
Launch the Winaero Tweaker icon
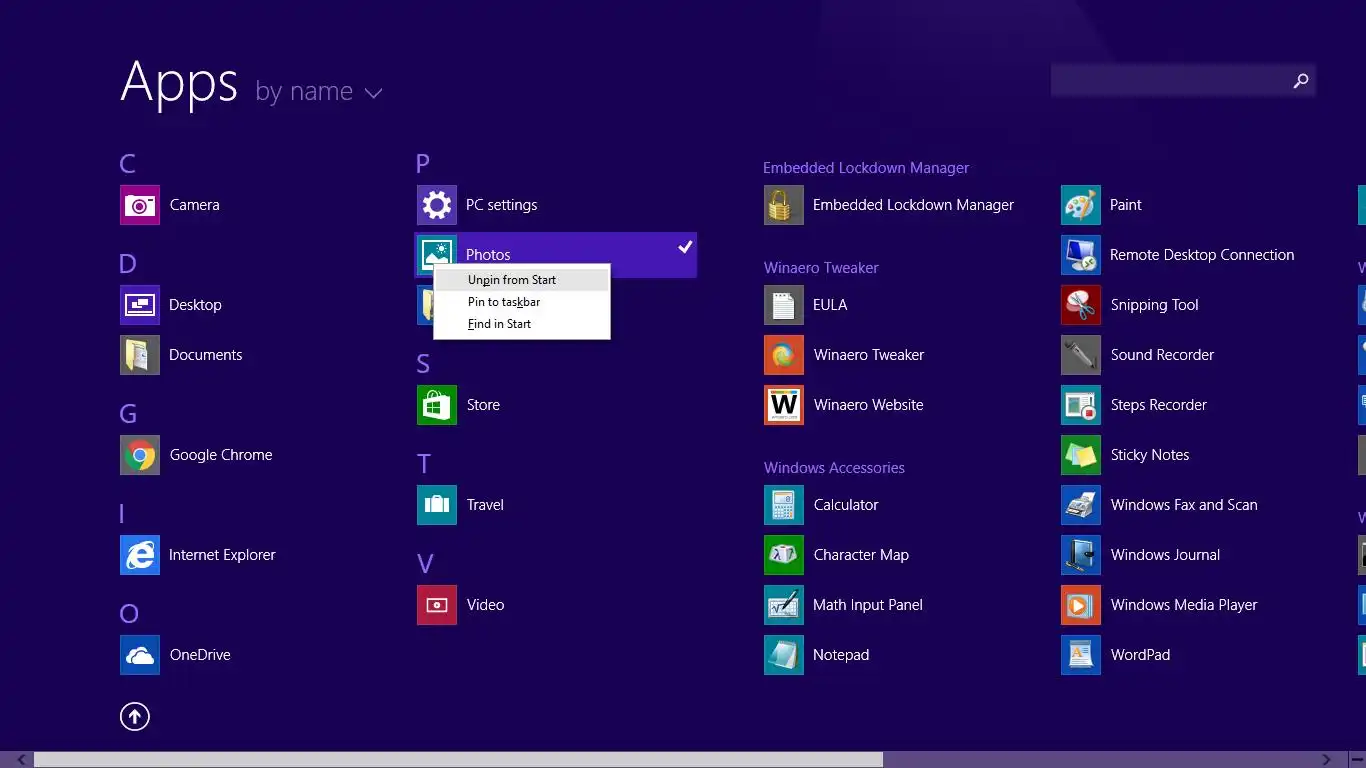(x=784, y=355)
